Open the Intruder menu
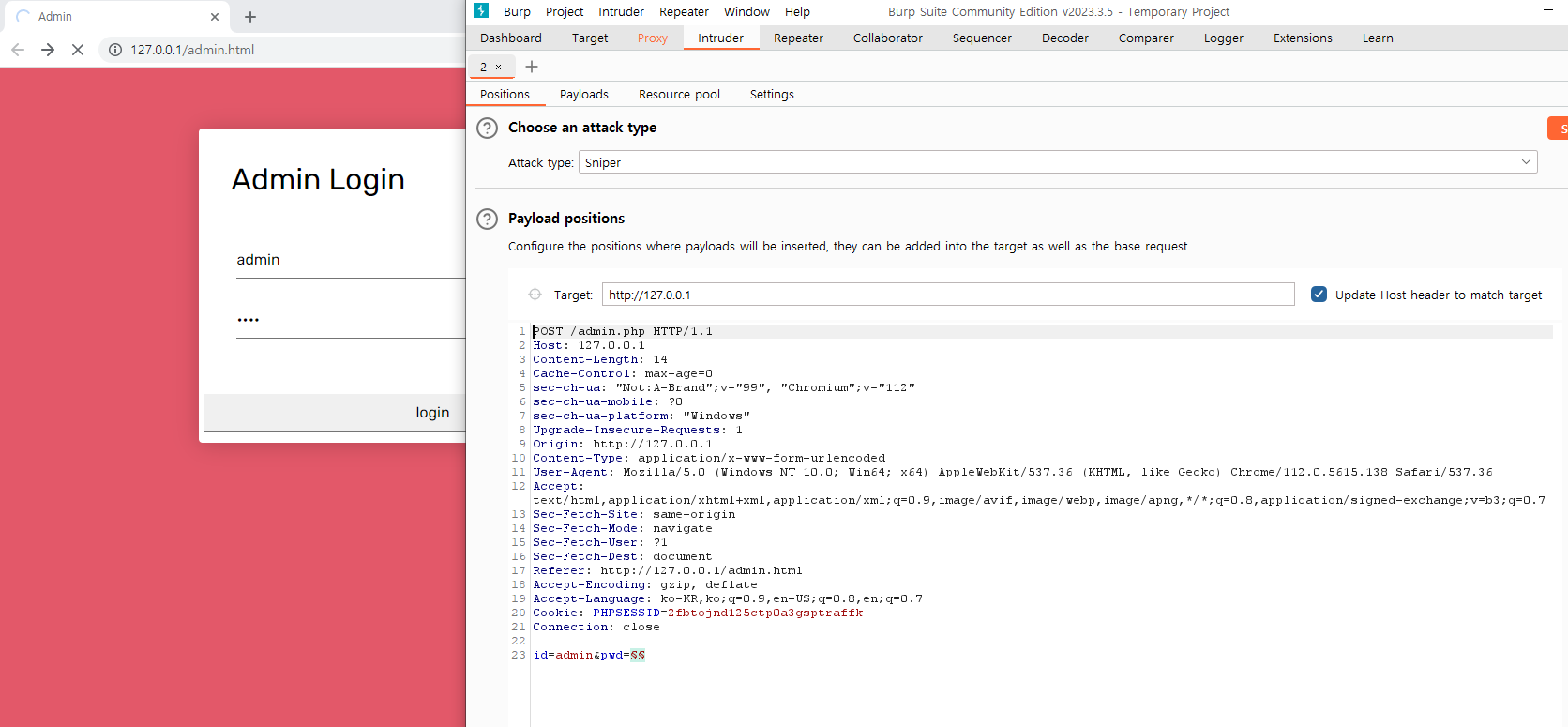The height and width of the screenshot is (727, 1568). [621, 11]
